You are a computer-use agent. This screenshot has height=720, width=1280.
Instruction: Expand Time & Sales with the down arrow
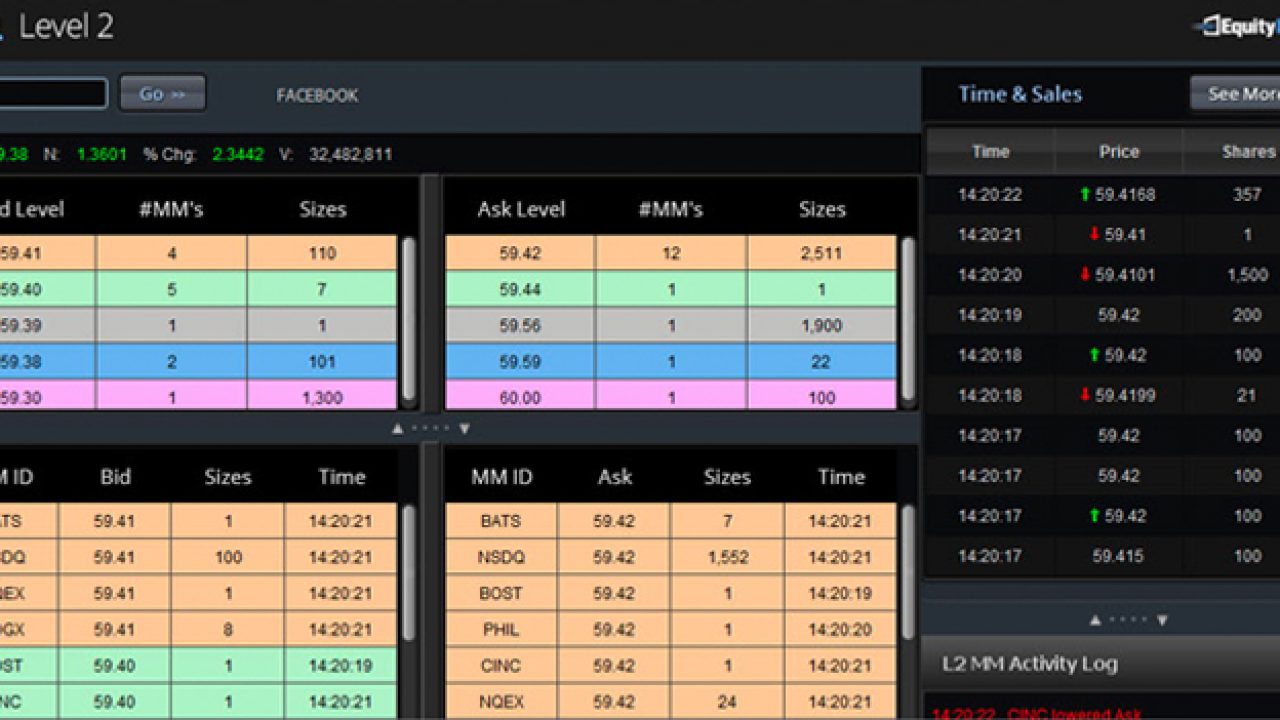pos(1162,620)
